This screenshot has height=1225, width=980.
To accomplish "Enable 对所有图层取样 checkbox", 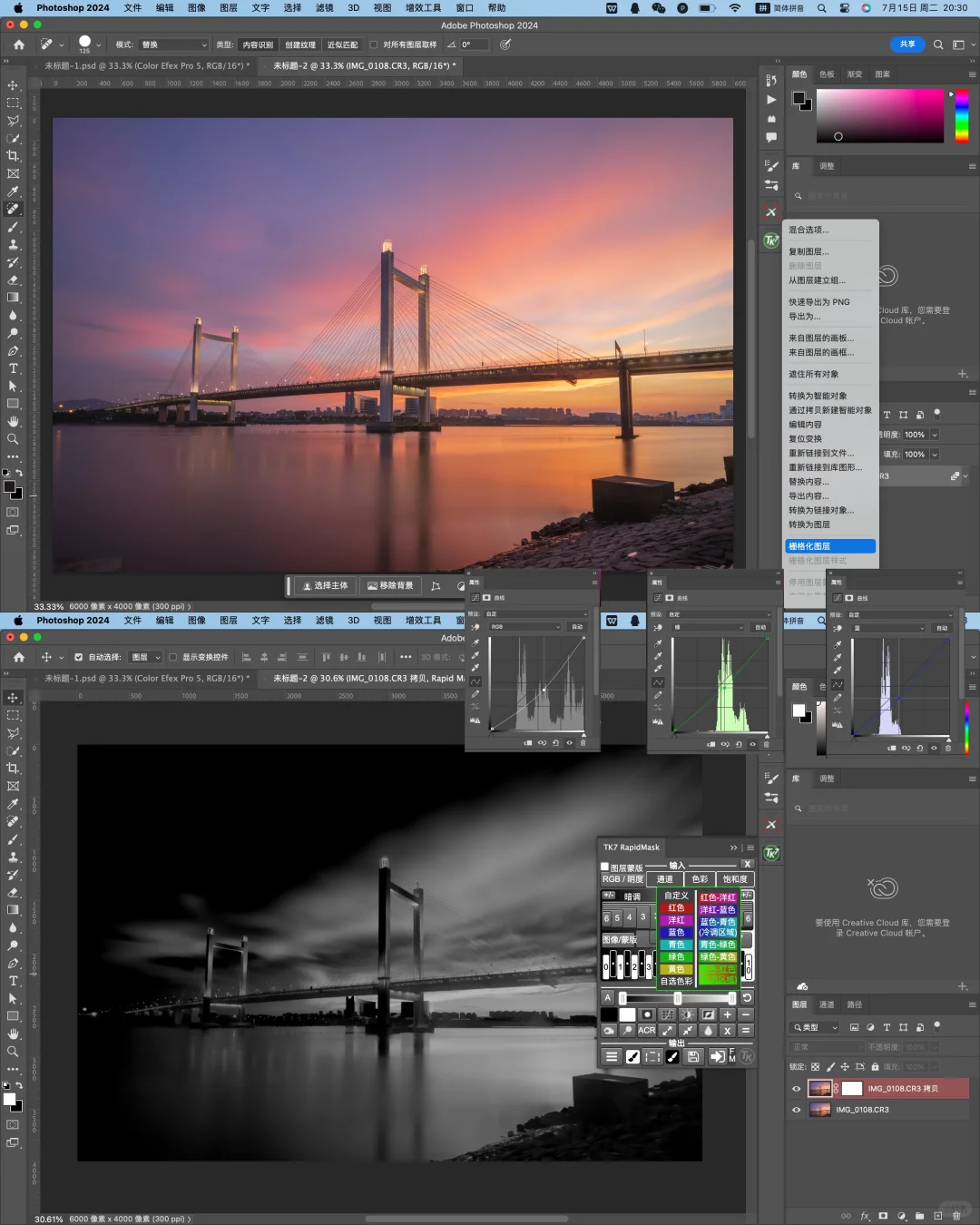I will pyautogui.click(x=373, y=44).
